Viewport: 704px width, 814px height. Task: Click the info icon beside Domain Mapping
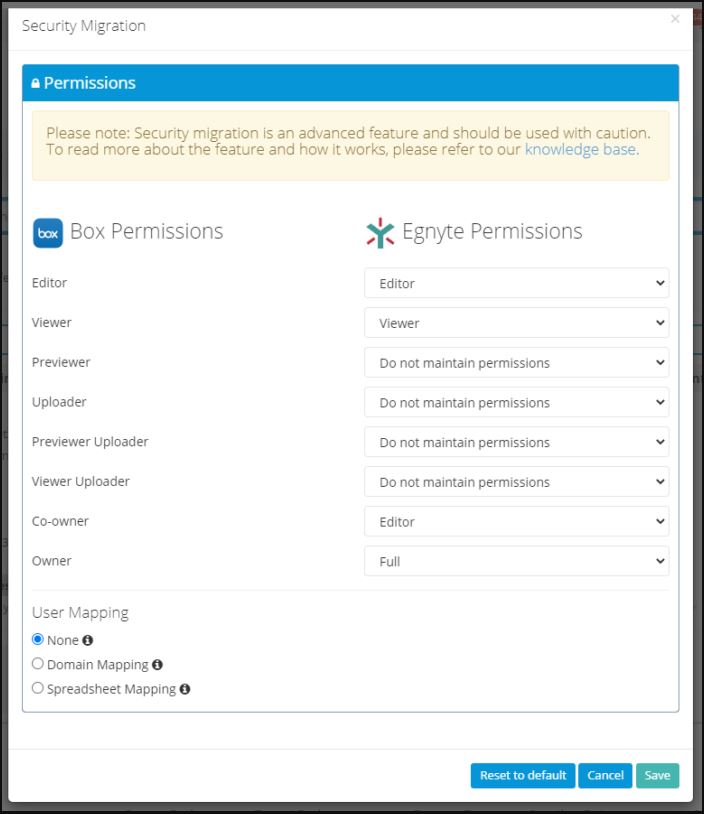pos(156,664)
